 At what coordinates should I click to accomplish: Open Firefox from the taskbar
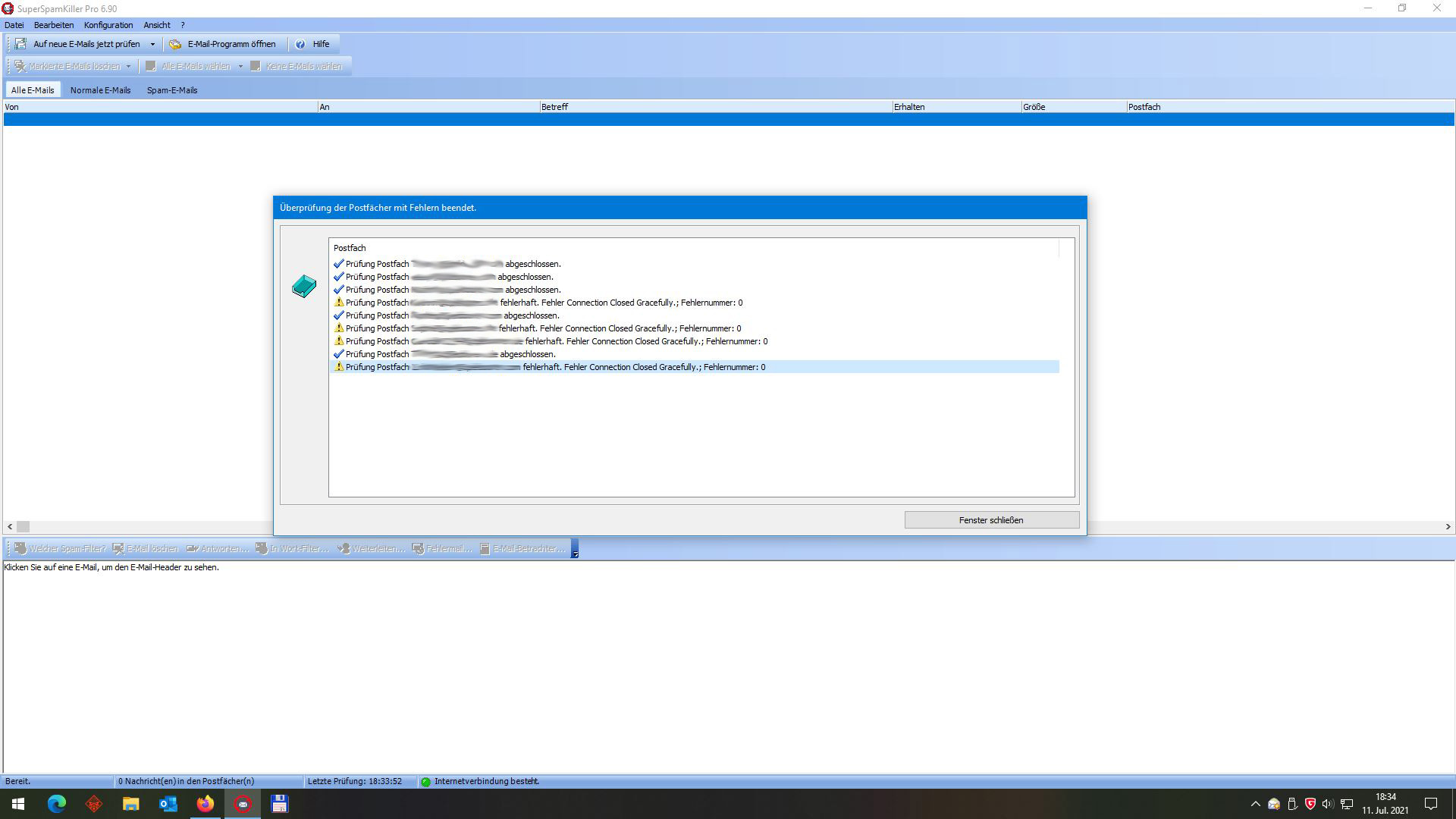(206, 804)
